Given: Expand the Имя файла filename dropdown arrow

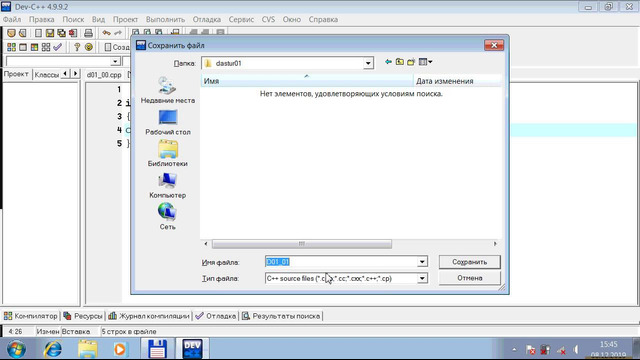Looking at the screenshot, I should (x=422, y=262).
